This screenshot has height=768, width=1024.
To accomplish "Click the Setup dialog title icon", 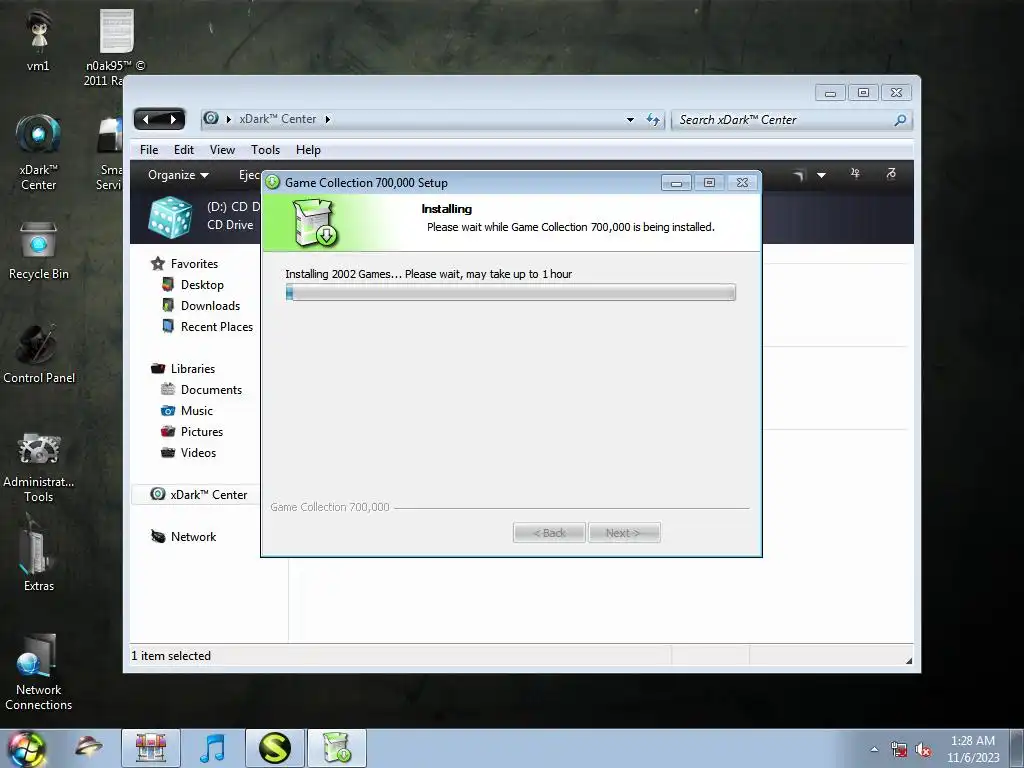I will point(272,182).
